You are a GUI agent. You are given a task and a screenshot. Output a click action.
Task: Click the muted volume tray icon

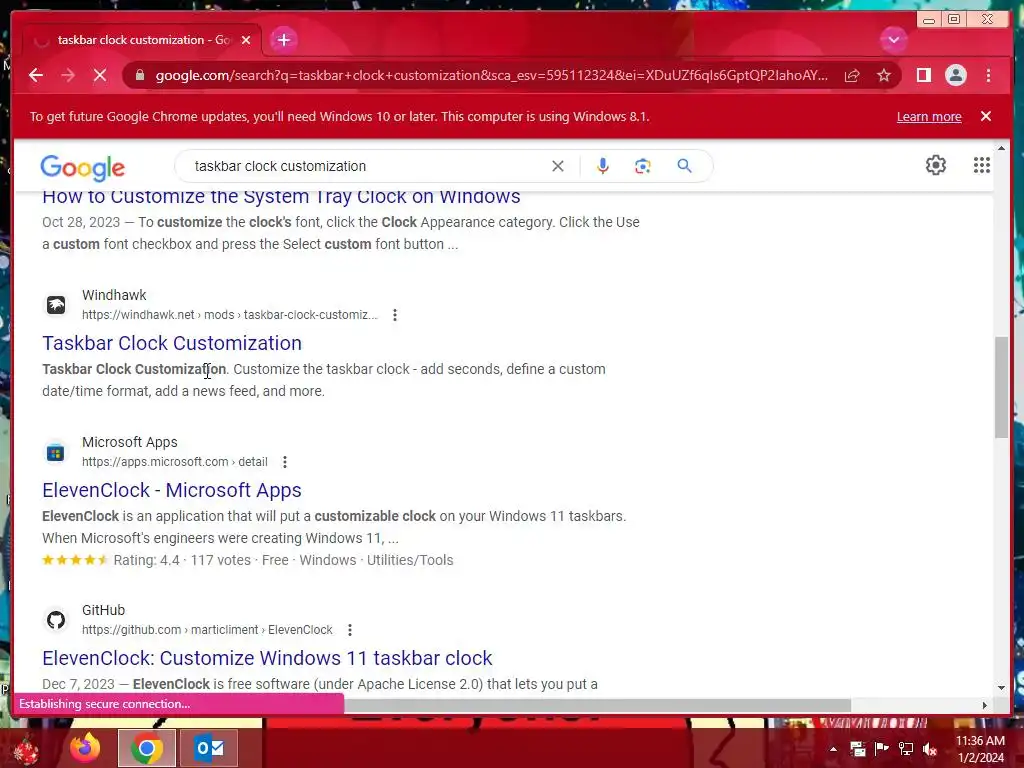coord(929,749)
